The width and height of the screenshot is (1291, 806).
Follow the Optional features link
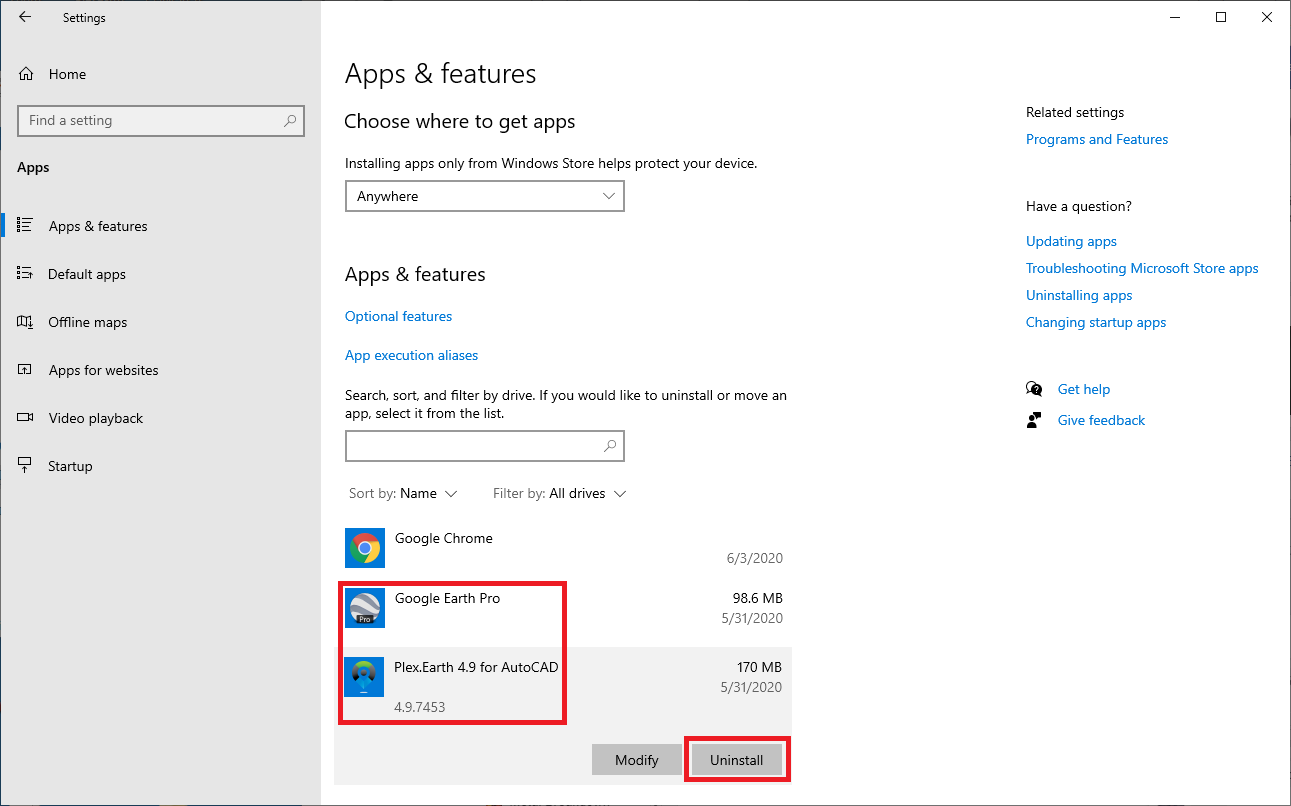pos(398,316)
